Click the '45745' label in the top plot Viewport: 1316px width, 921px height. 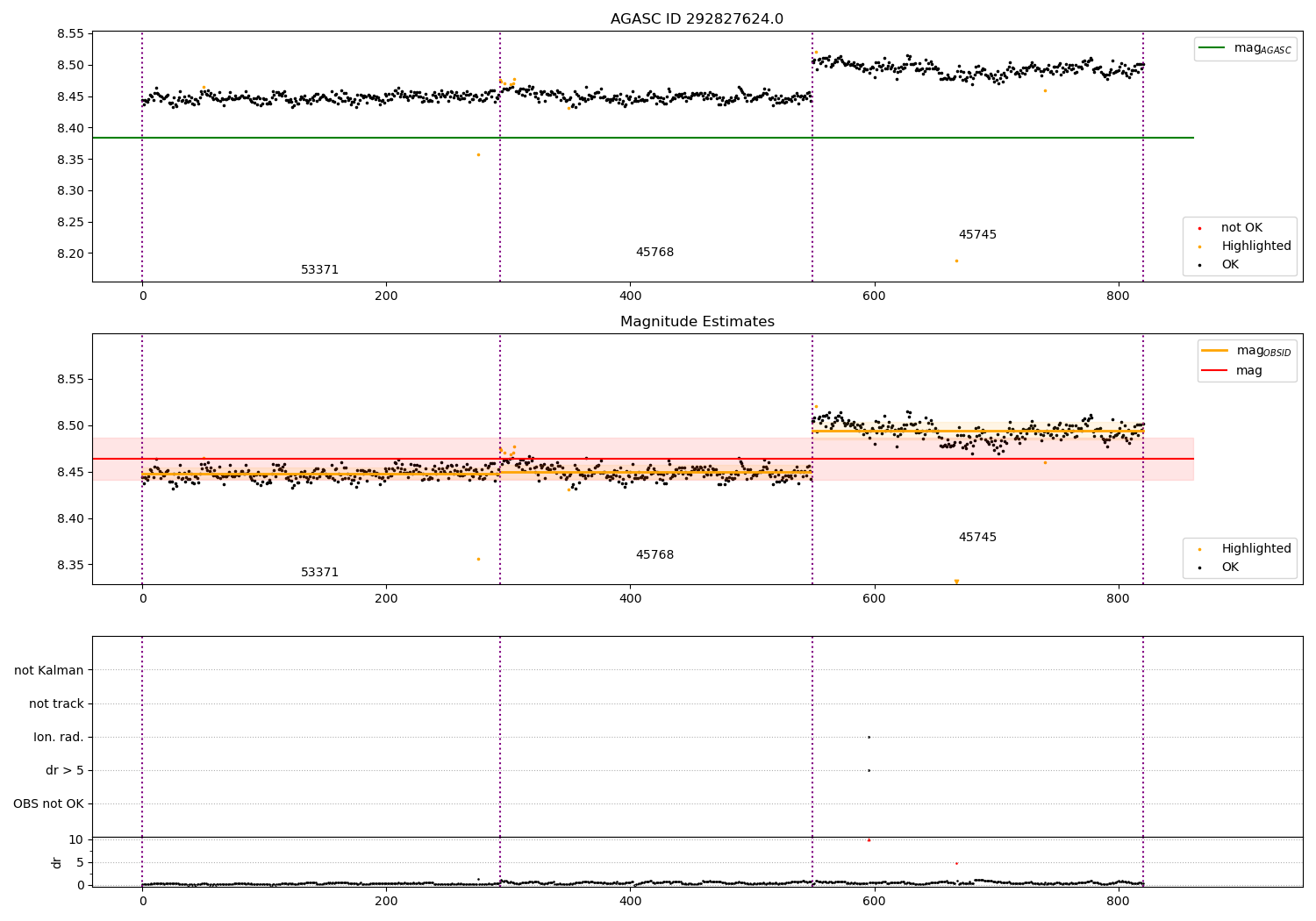[977, 235]
